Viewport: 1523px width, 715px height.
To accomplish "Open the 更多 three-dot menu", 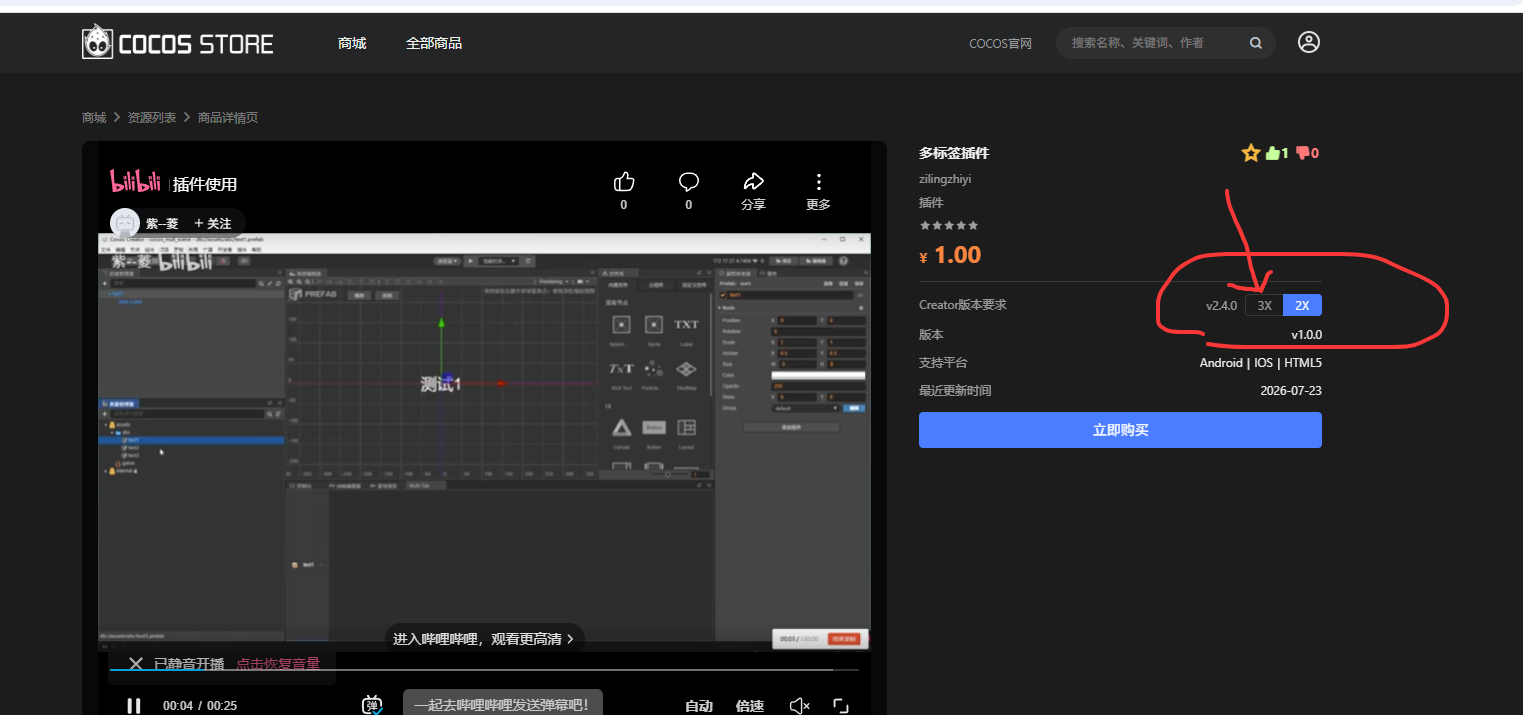I will pos(818,182).
